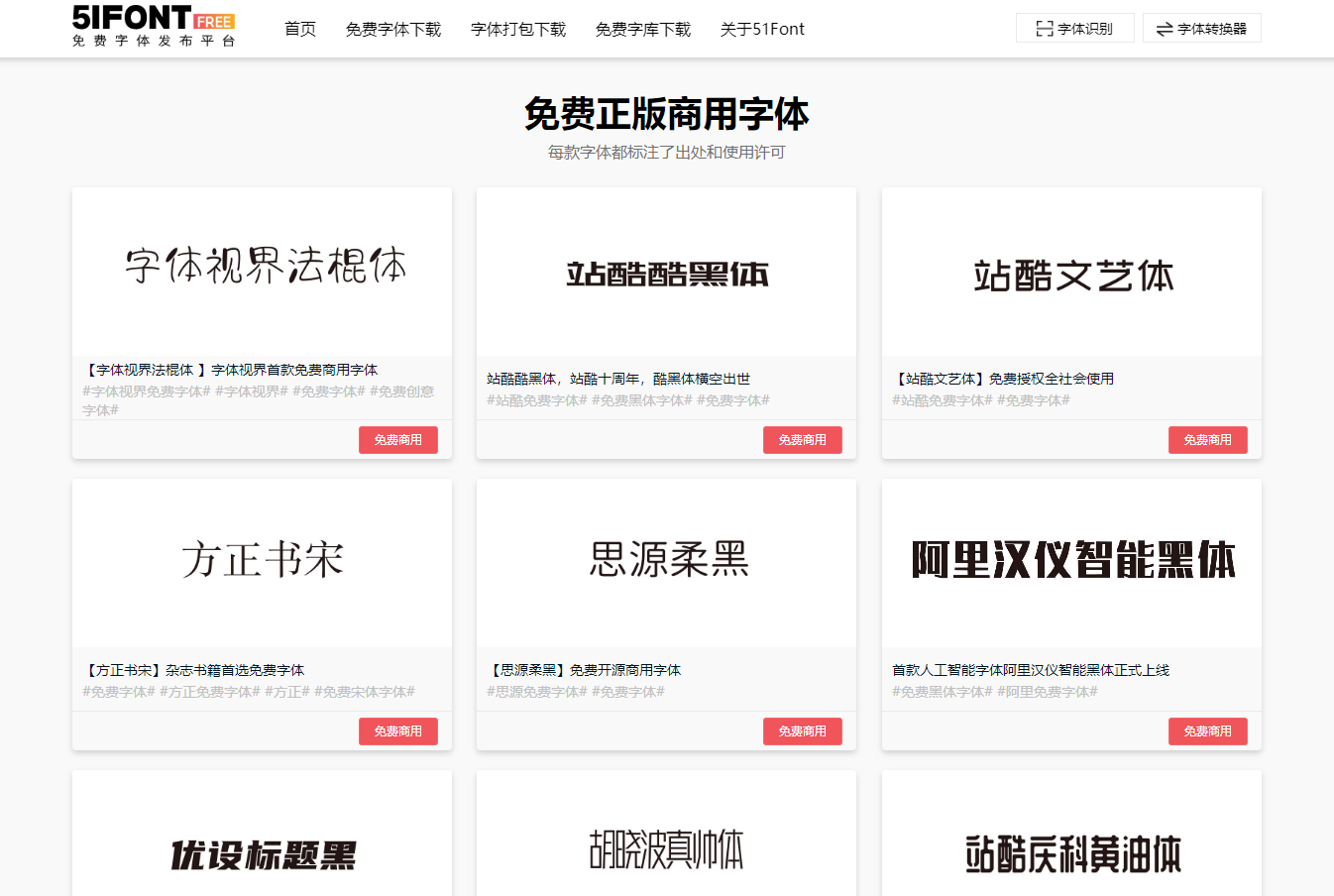This screenshot has height=896, width=1334.
Task: Open 胡晓波真帅体 font preview image
Action: [666, 834]
